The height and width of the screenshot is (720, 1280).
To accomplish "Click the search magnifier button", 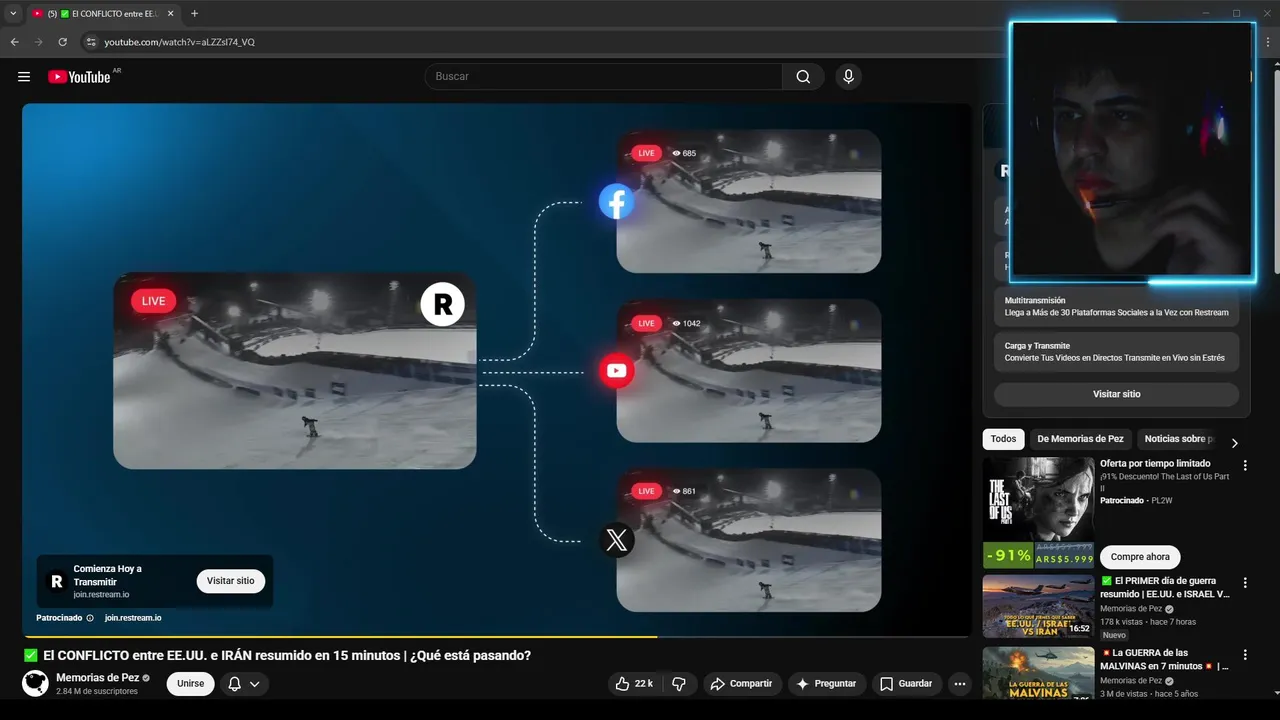I will click(x=803, y=77).
